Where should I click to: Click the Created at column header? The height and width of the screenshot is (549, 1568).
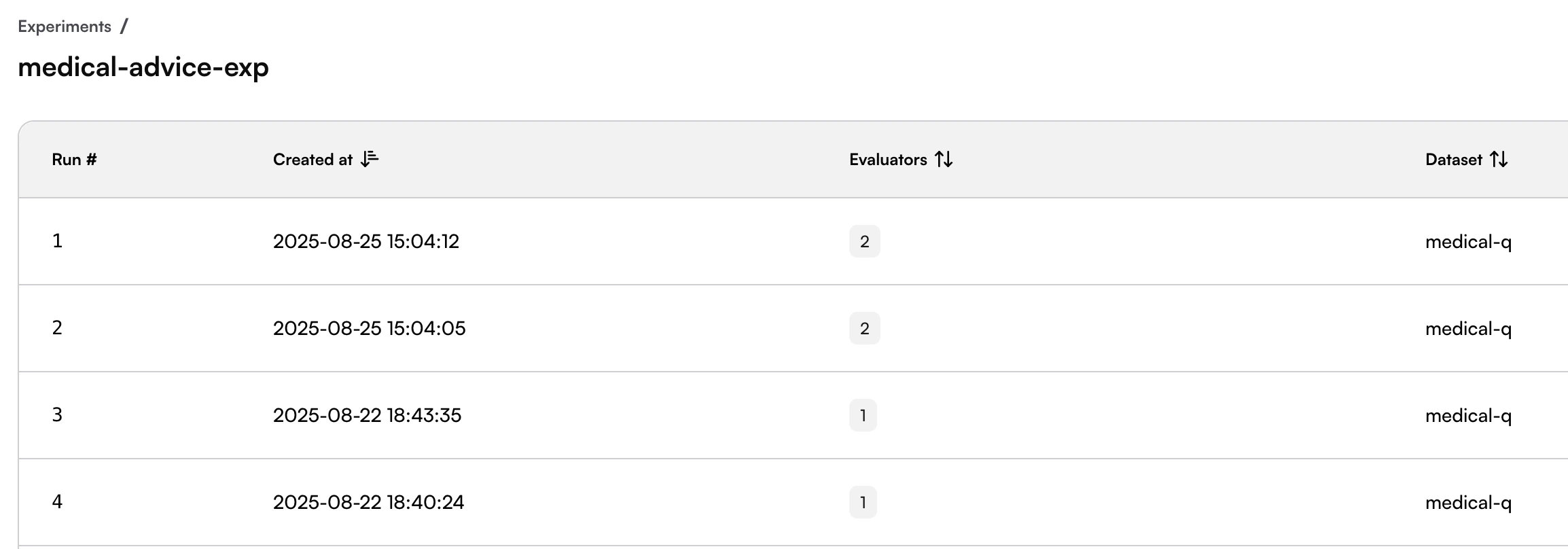313,160
